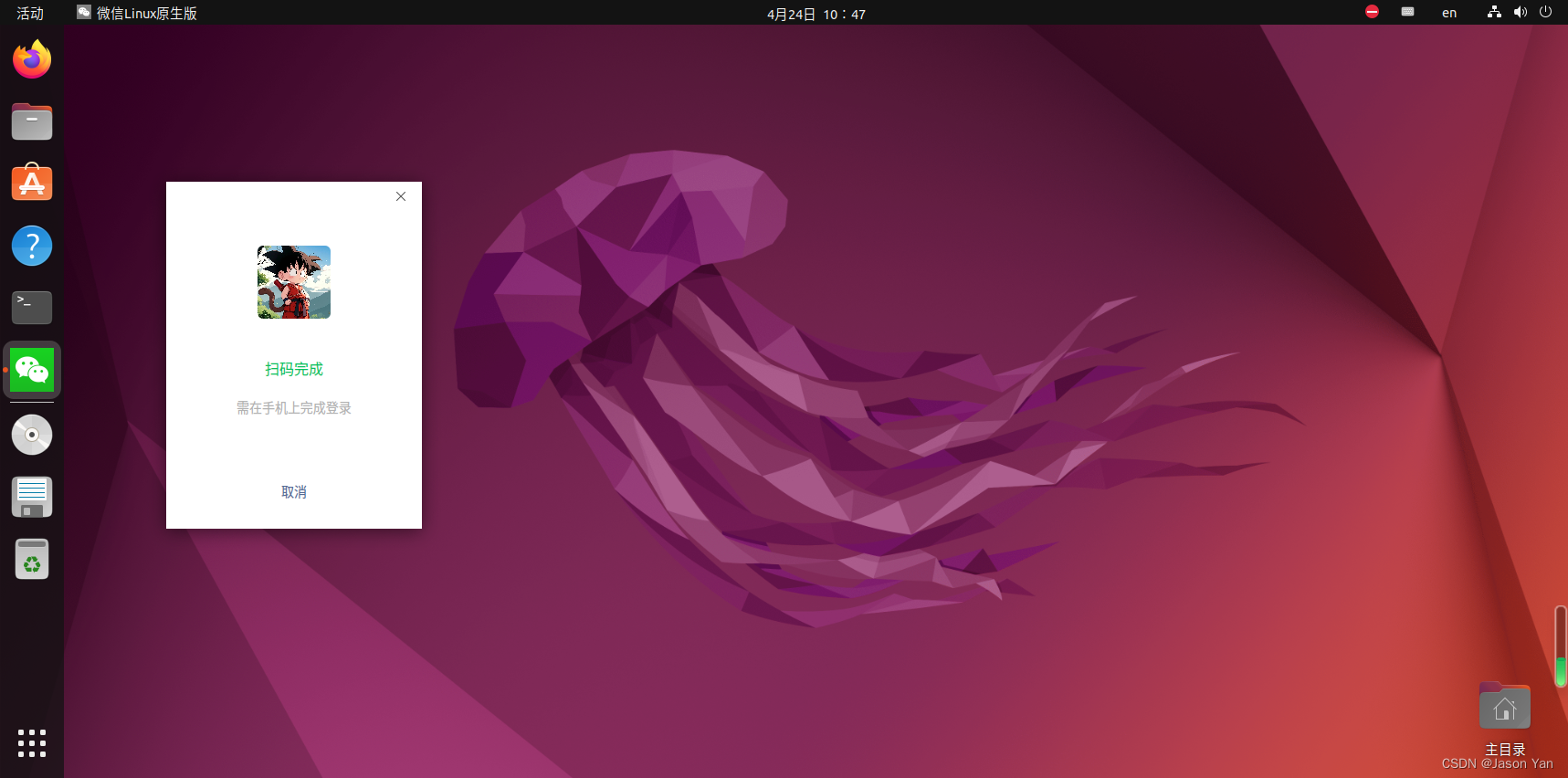Expand the en input source menu
Image resolution: width=1568 pixels, height=778 pixels.
click(1449, 13)
